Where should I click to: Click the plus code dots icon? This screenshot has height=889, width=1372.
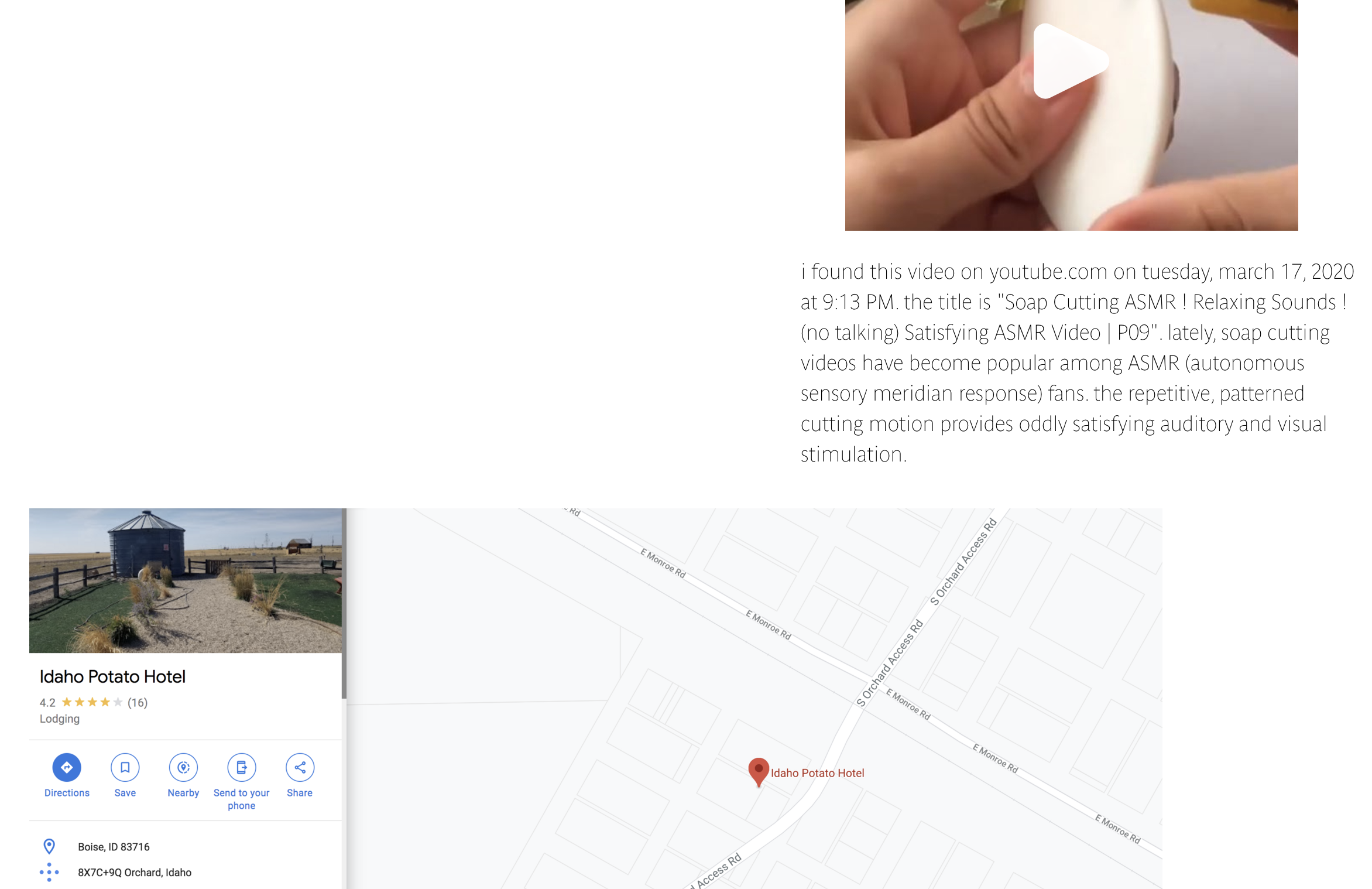(49, 872)
